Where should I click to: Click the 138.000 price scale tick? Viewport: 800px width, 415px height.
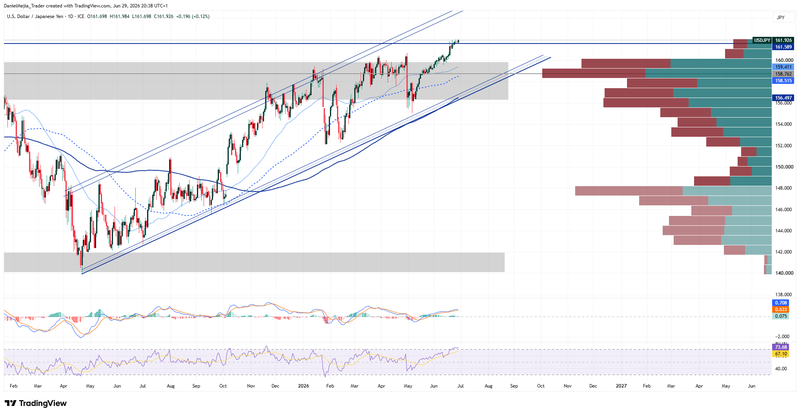(784, 295)
